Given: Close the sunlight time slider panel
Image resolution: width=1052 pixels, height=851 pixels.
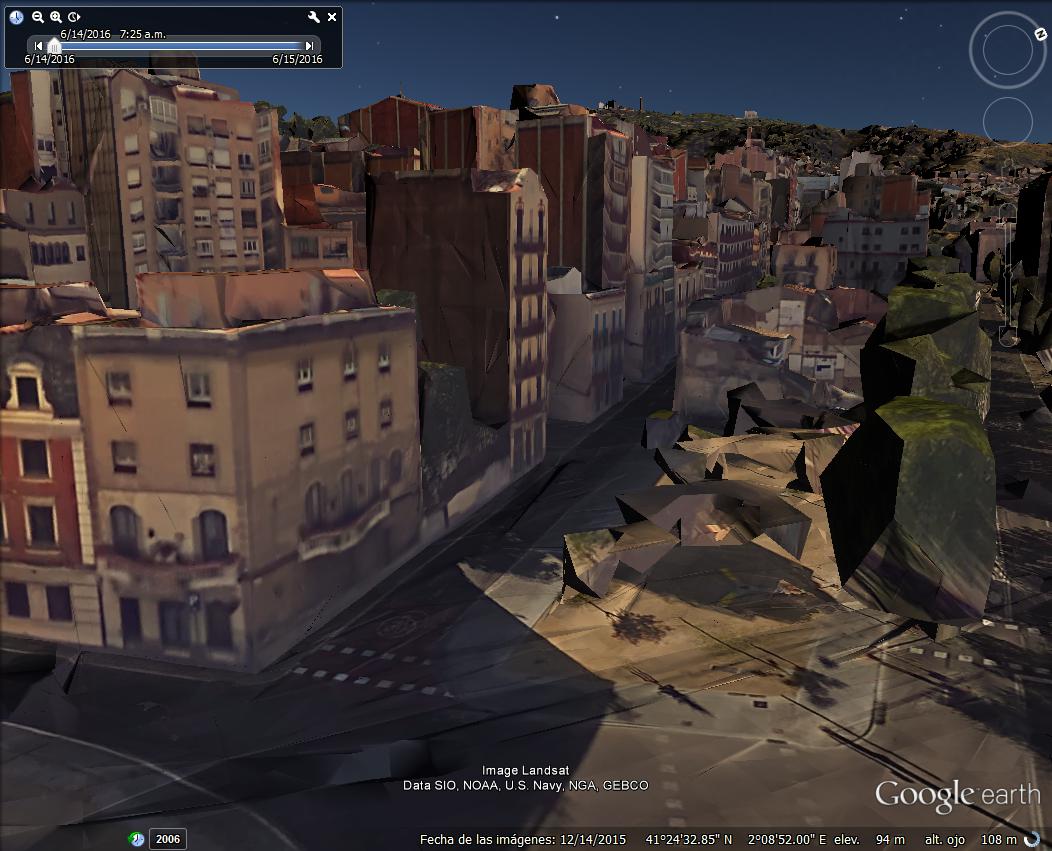Looking at the screenshot, I should point(331,17).
